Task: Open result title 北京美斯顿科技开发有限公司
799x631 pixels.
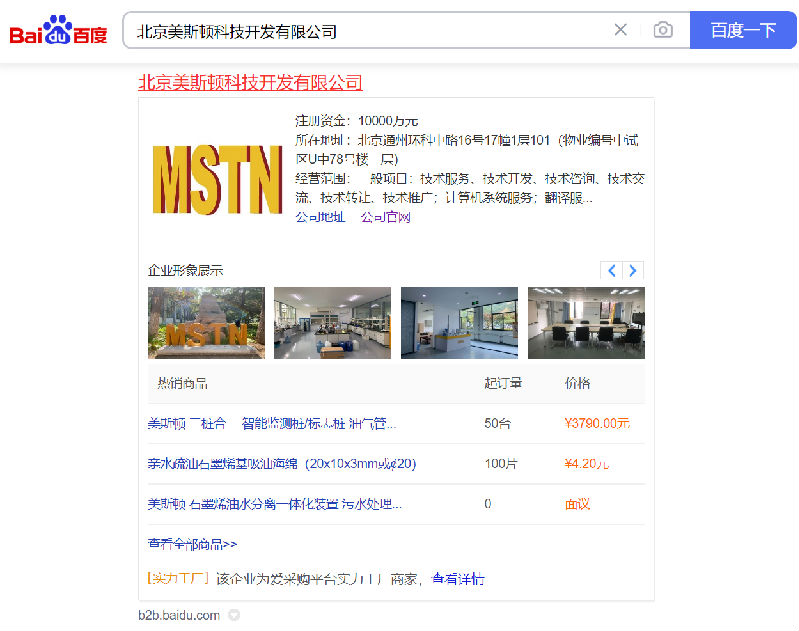Action: [250, 82]
